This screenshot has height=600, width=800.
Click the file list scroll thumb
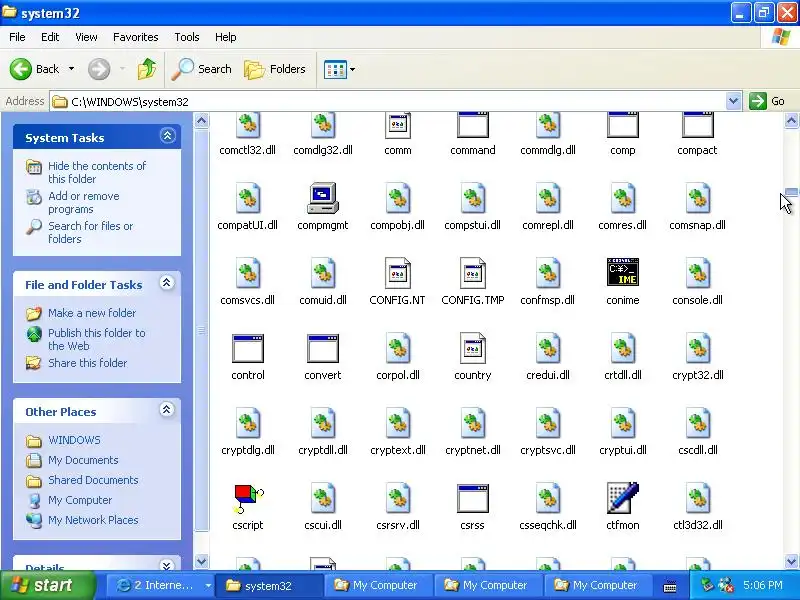pos(791,192)
